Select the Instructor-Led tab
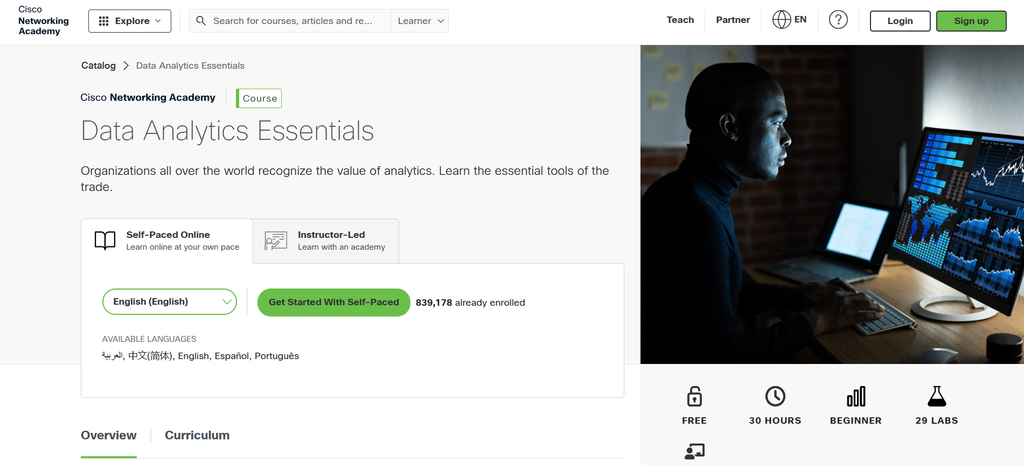The height and width of the screenshot is (465, 1024). (325, 241)
